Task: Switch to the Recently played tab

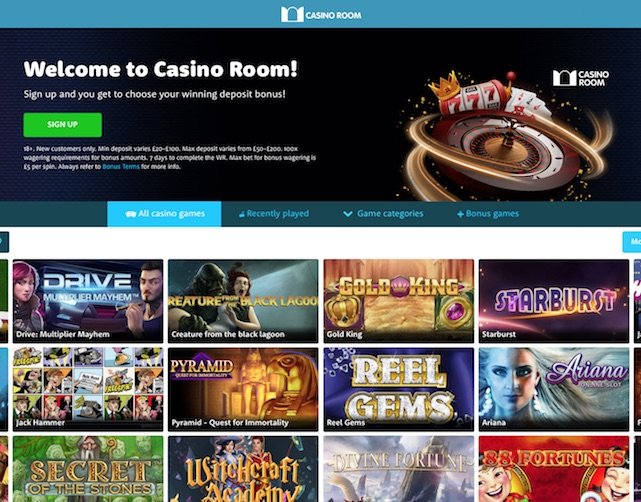Action: tap(273, 214)
